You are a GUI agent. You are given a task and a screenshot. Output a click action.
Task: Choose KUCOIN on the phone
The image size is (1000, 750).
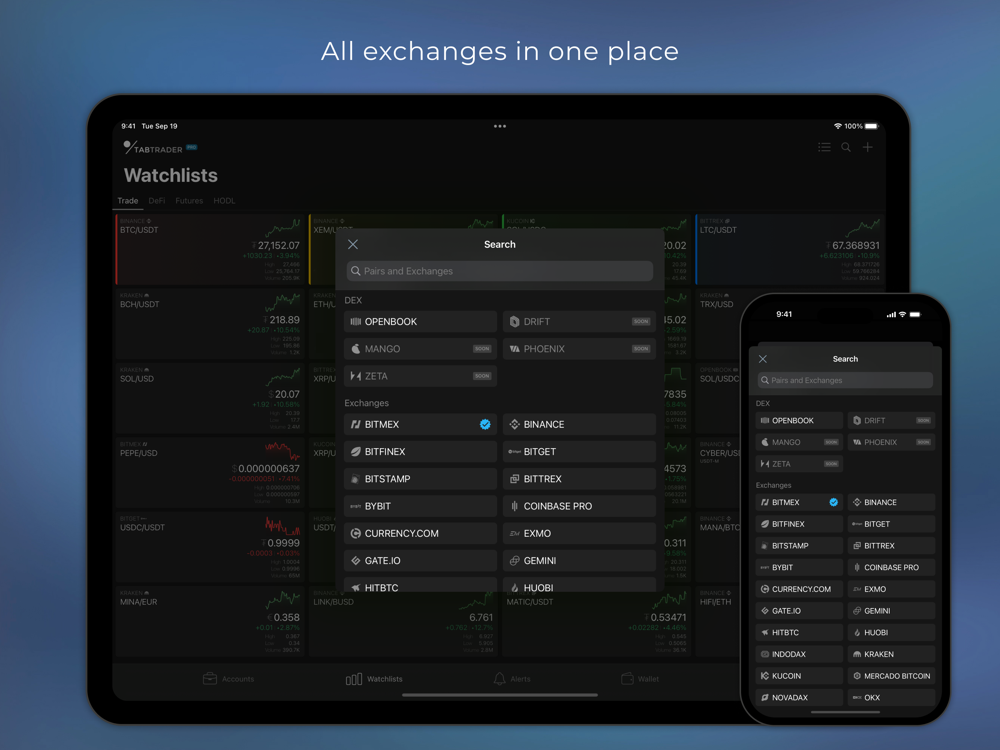click(799, 675)
